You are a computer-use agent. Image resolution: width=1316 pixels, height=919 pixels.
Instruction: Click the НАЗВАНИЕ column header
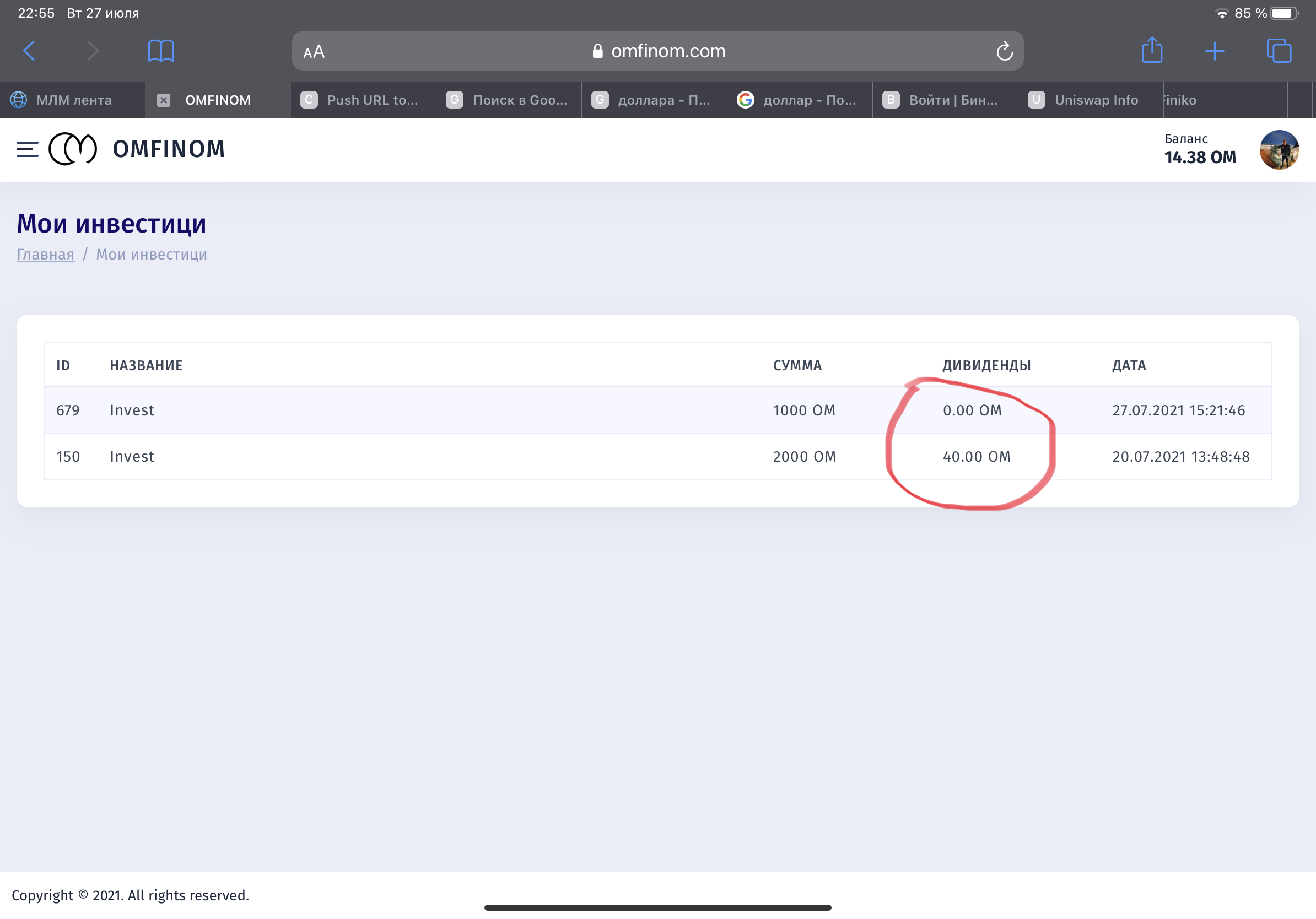(146, 365)
